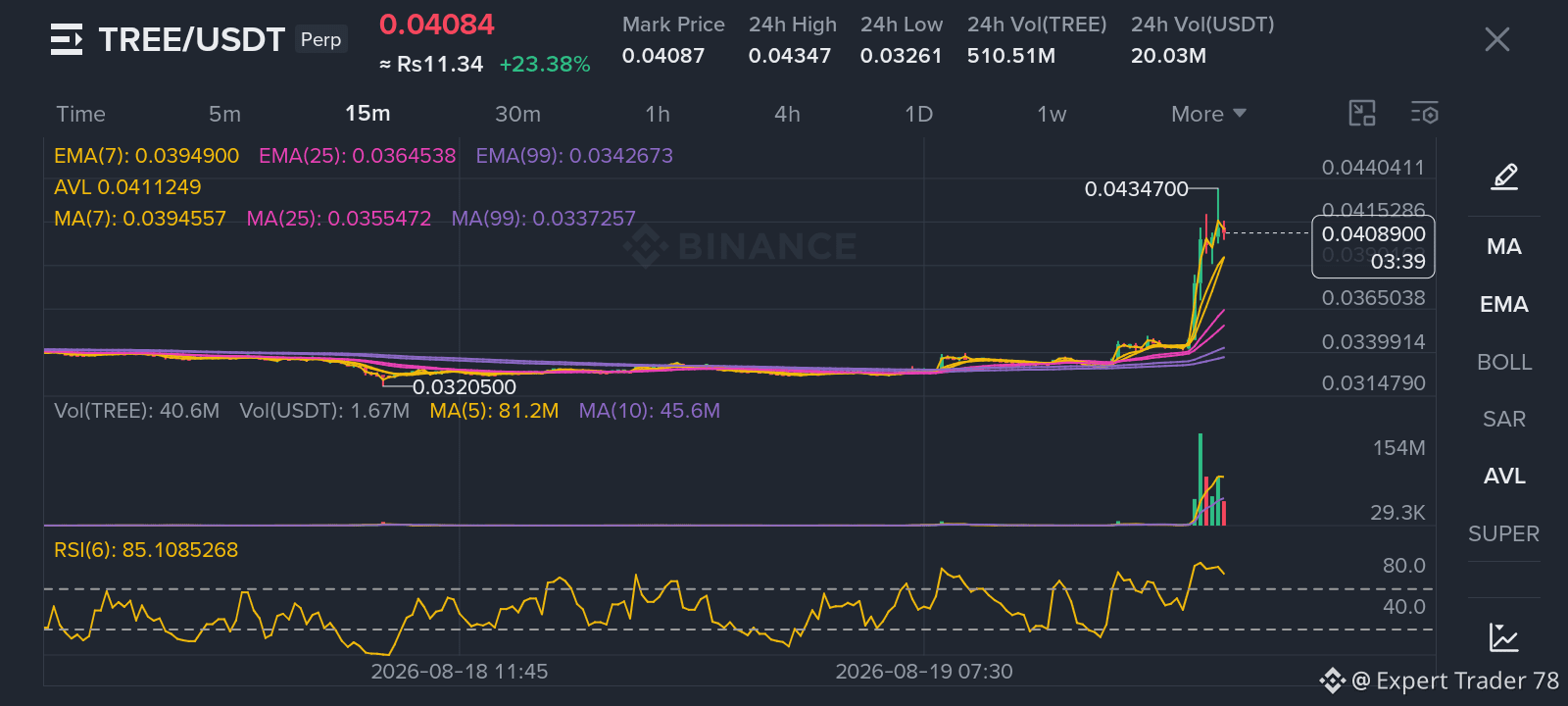Viewport: 1568px width, 706px height.
Task: Click the Vol(USDT): 1.67M legend
Action: [x=324, y=411]
